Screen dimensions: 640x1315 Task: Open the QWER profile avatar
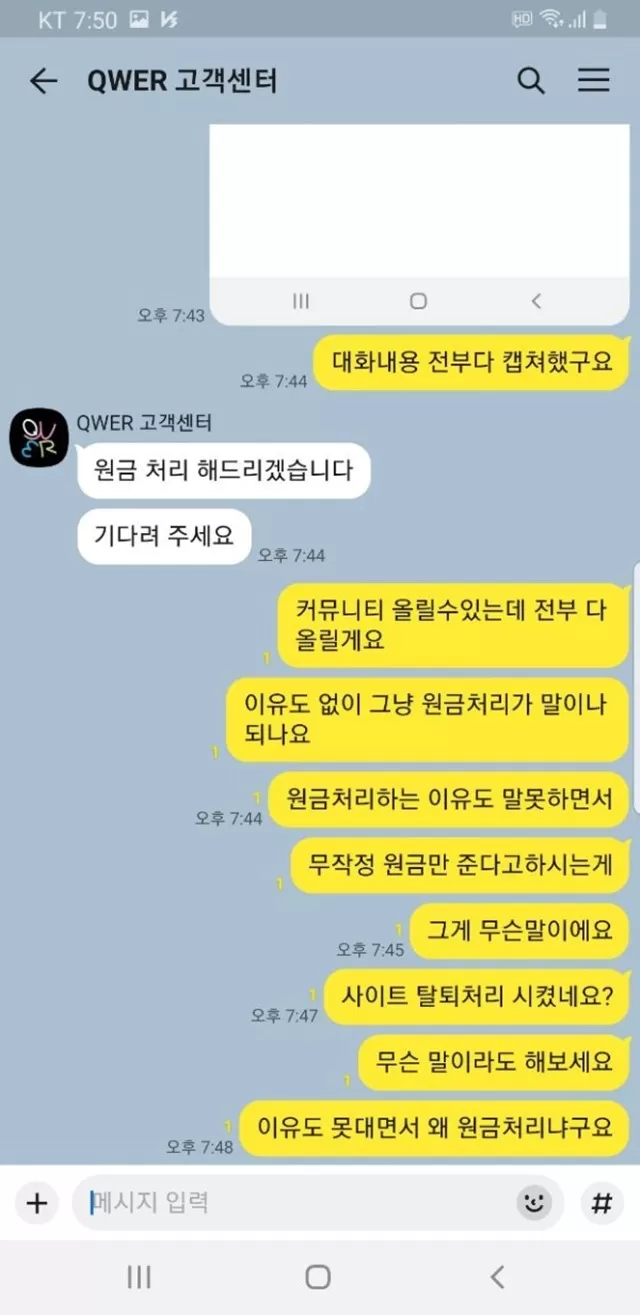(x=39, y=437)
